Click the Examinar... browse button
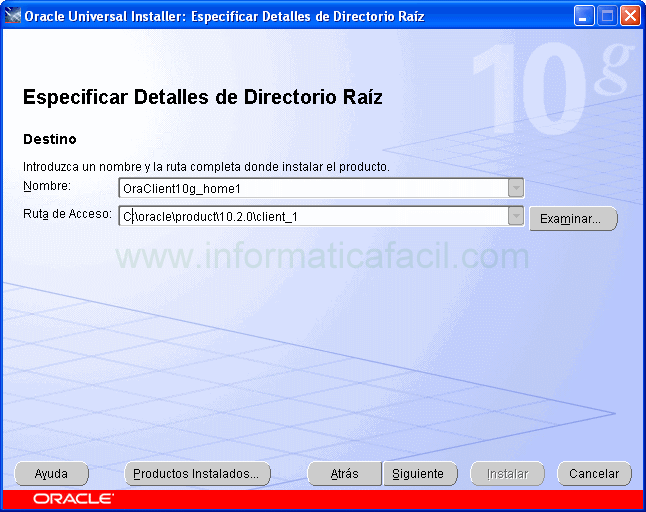646x512 pixels. 573,218
